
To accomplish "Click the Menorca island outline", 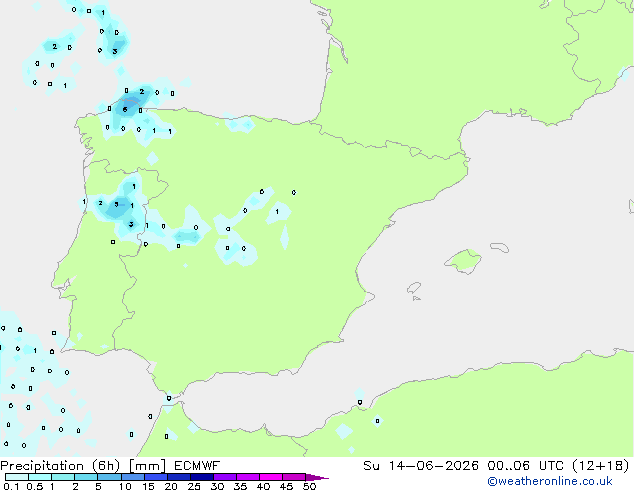I will (x=499, y=247).
